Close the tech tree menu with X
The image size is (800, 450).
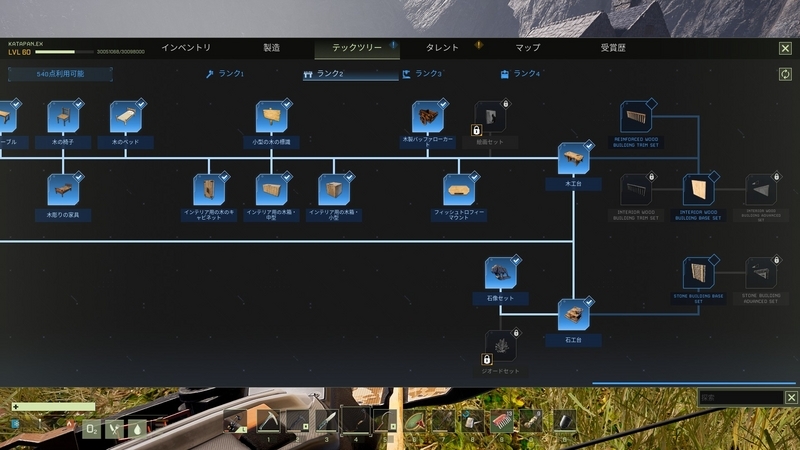click(x=785, y=48)
